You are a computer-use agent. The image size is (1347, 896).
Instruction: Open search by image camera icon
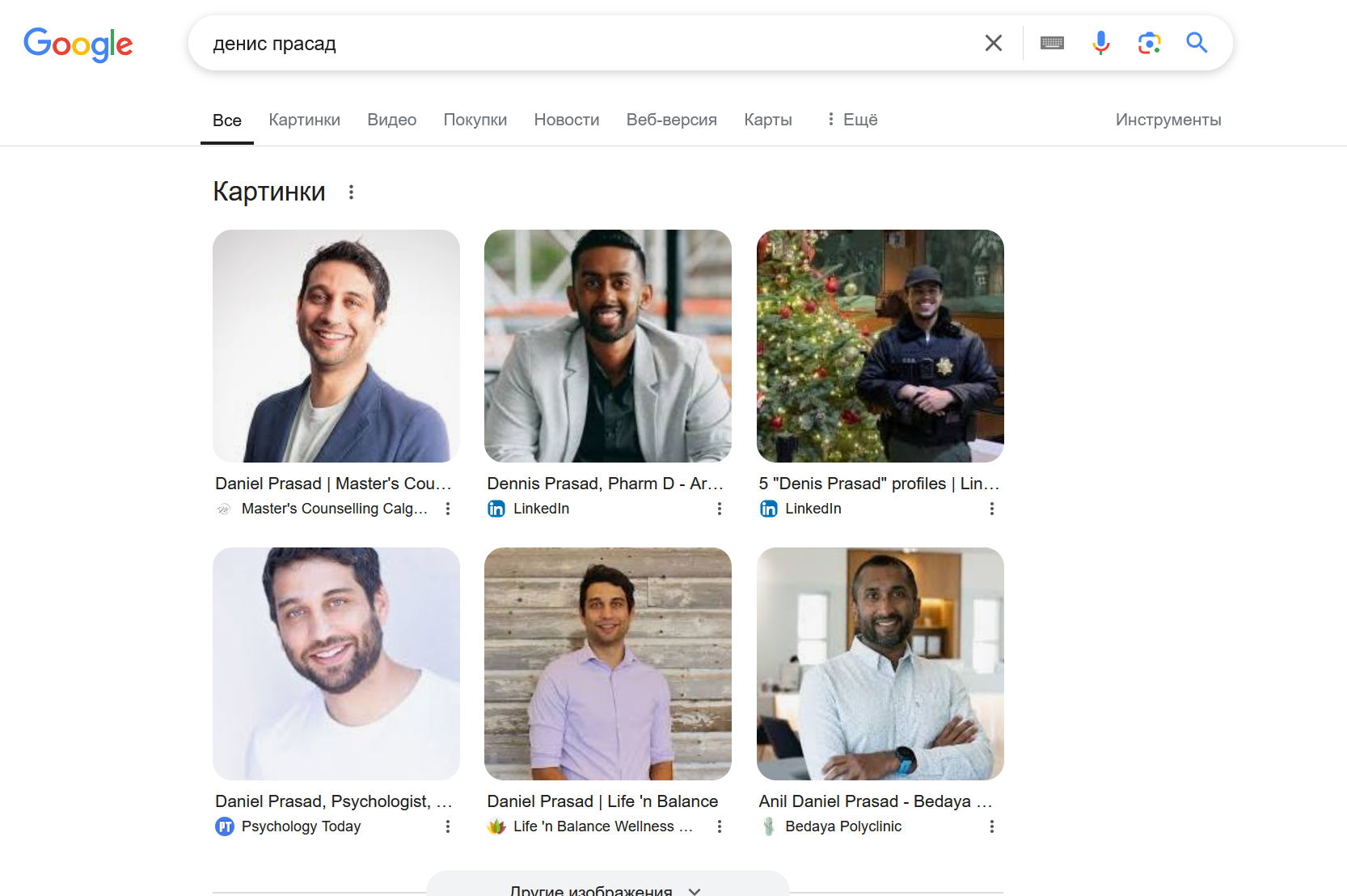coord(1149,43)
